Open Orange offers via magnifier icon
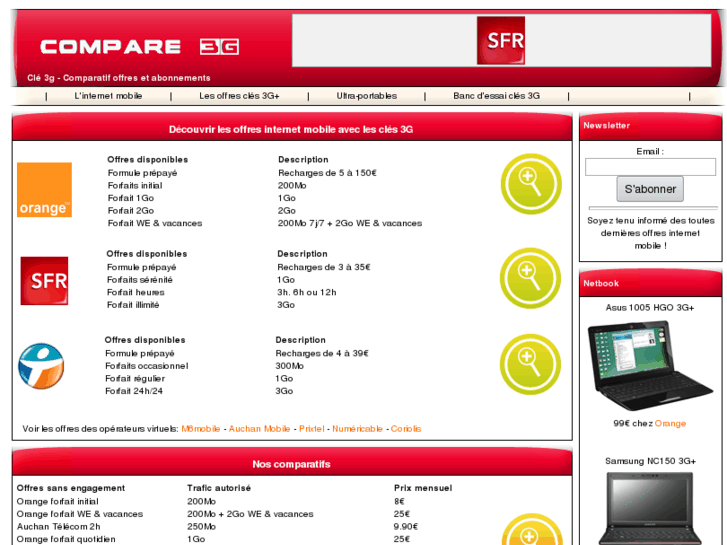727x545 pixels. pyautogui.click(x=531, y=184)
